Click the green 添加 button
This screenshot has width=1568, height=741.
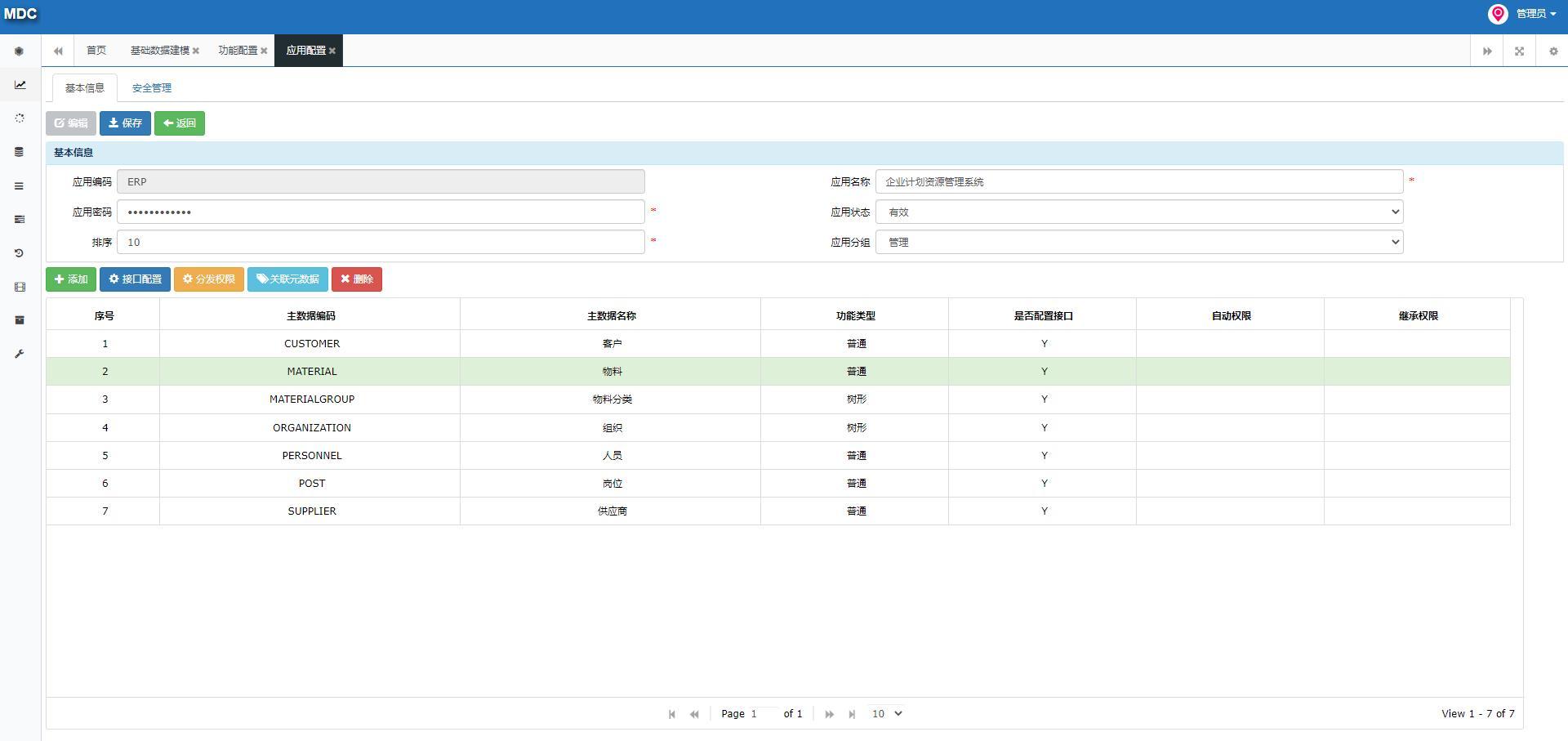coord(71,279)
